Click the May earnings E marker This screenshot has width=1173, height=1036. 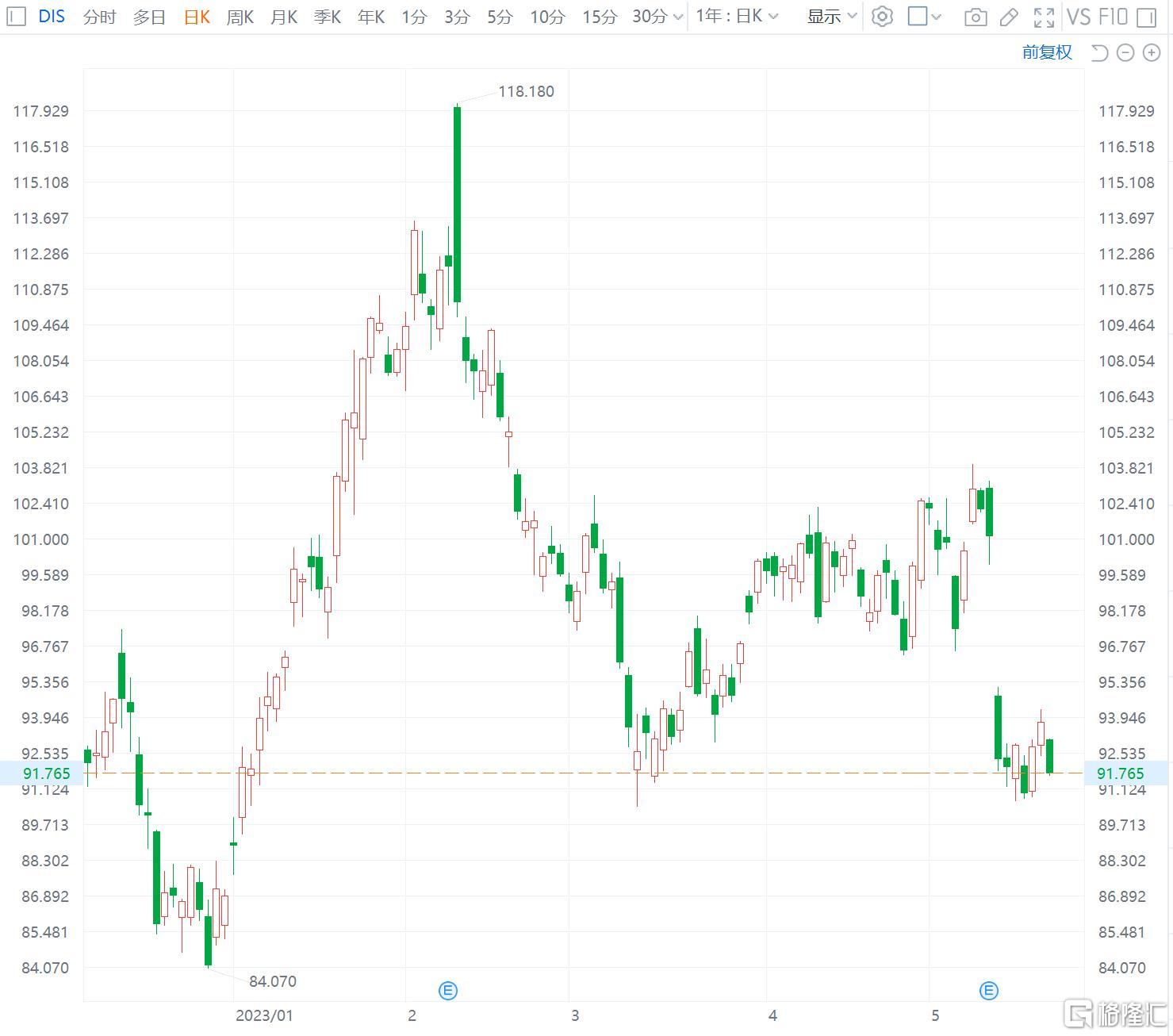tap(989, 990)
